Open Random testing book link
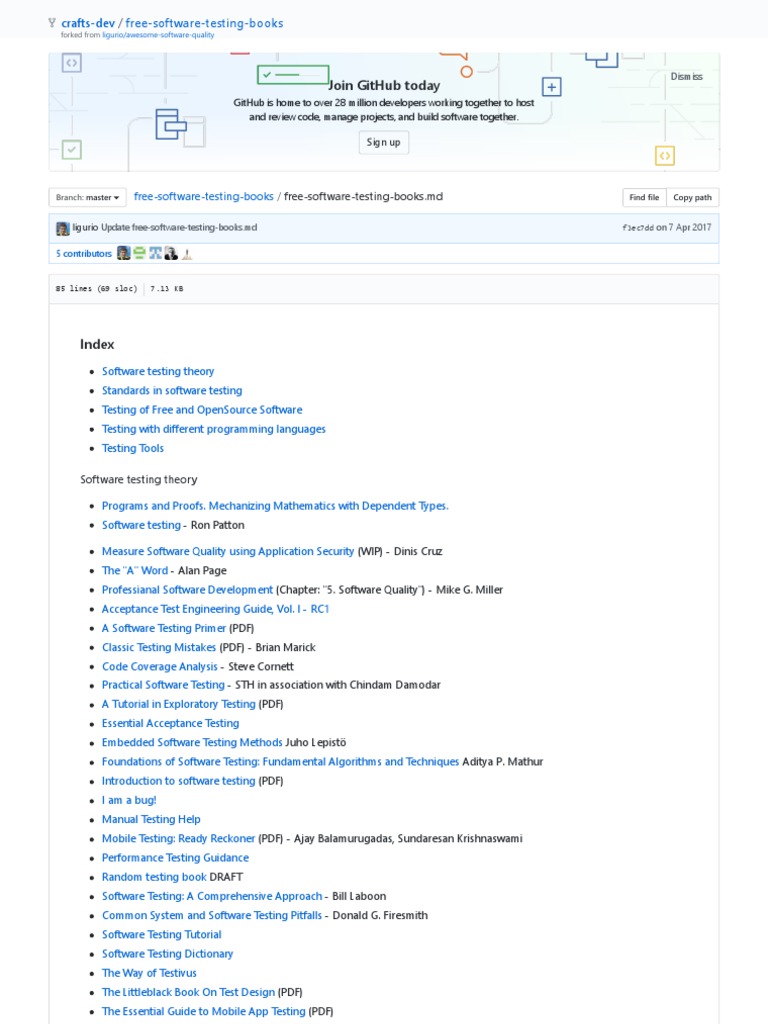This screenshot has width=768, height=1024. coord(154,877)
